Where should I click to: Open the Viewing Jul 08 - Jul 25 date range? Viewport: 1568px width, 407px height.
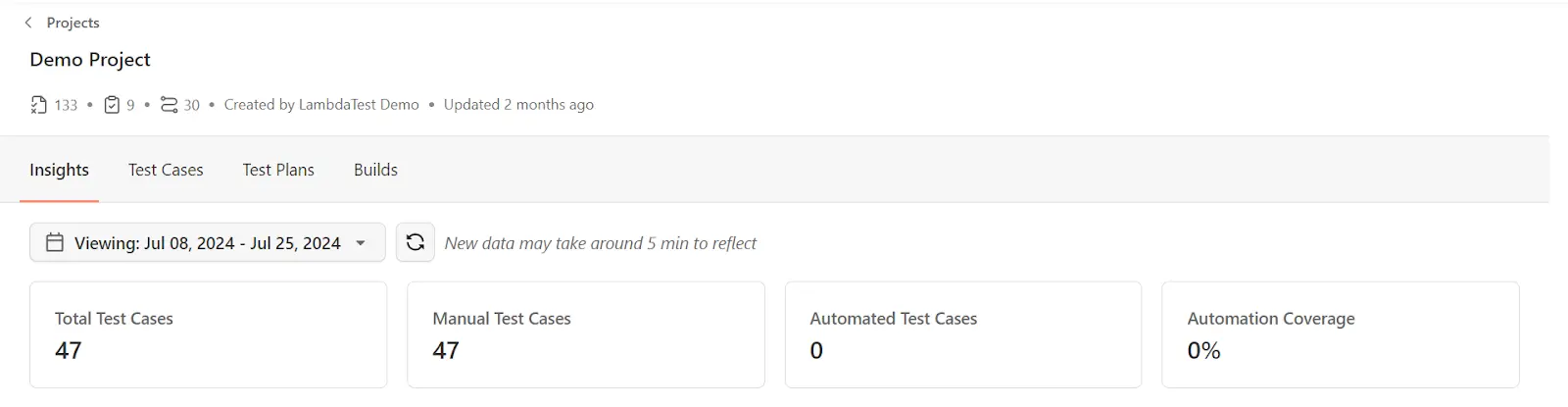click(x=207, y=243)
